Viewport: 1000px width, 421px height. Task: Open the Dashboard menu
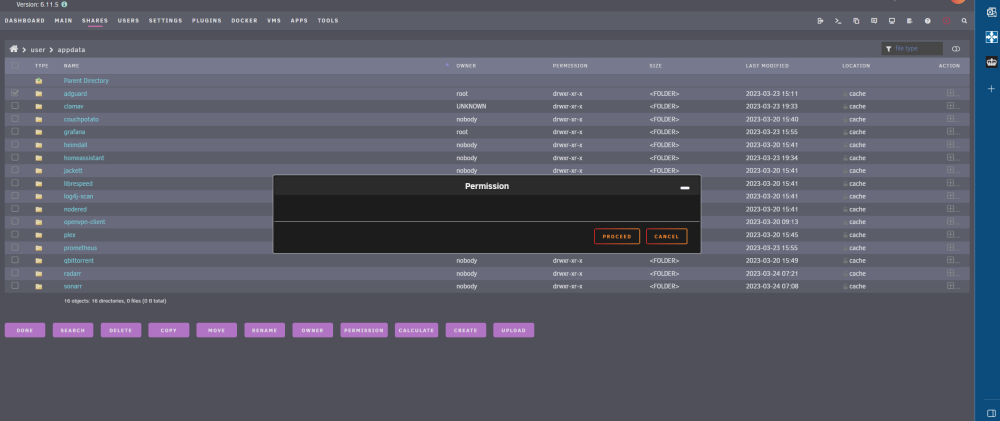click(25, 20)
